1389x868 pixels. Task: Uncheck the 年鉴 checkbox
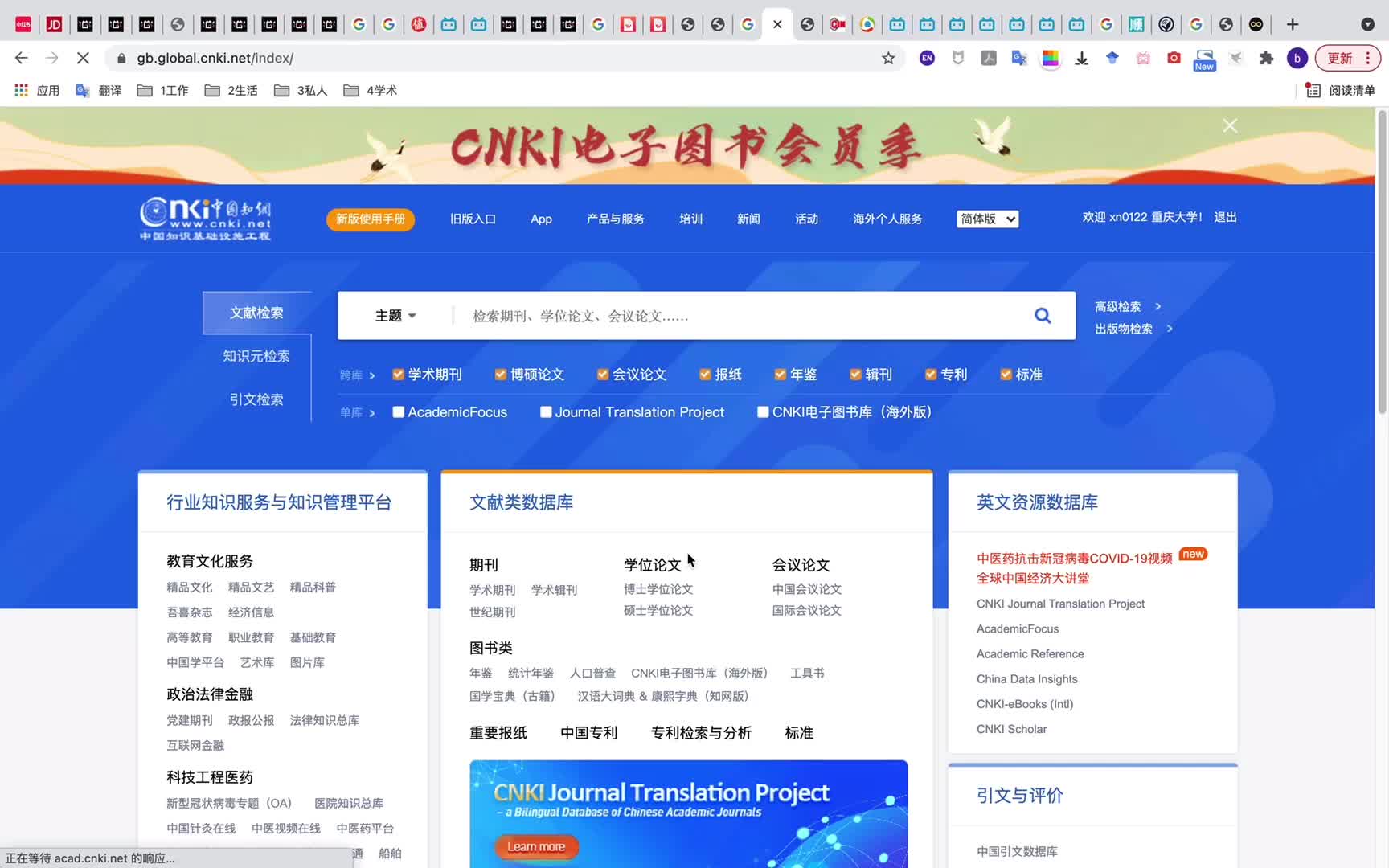coord(780,375)
